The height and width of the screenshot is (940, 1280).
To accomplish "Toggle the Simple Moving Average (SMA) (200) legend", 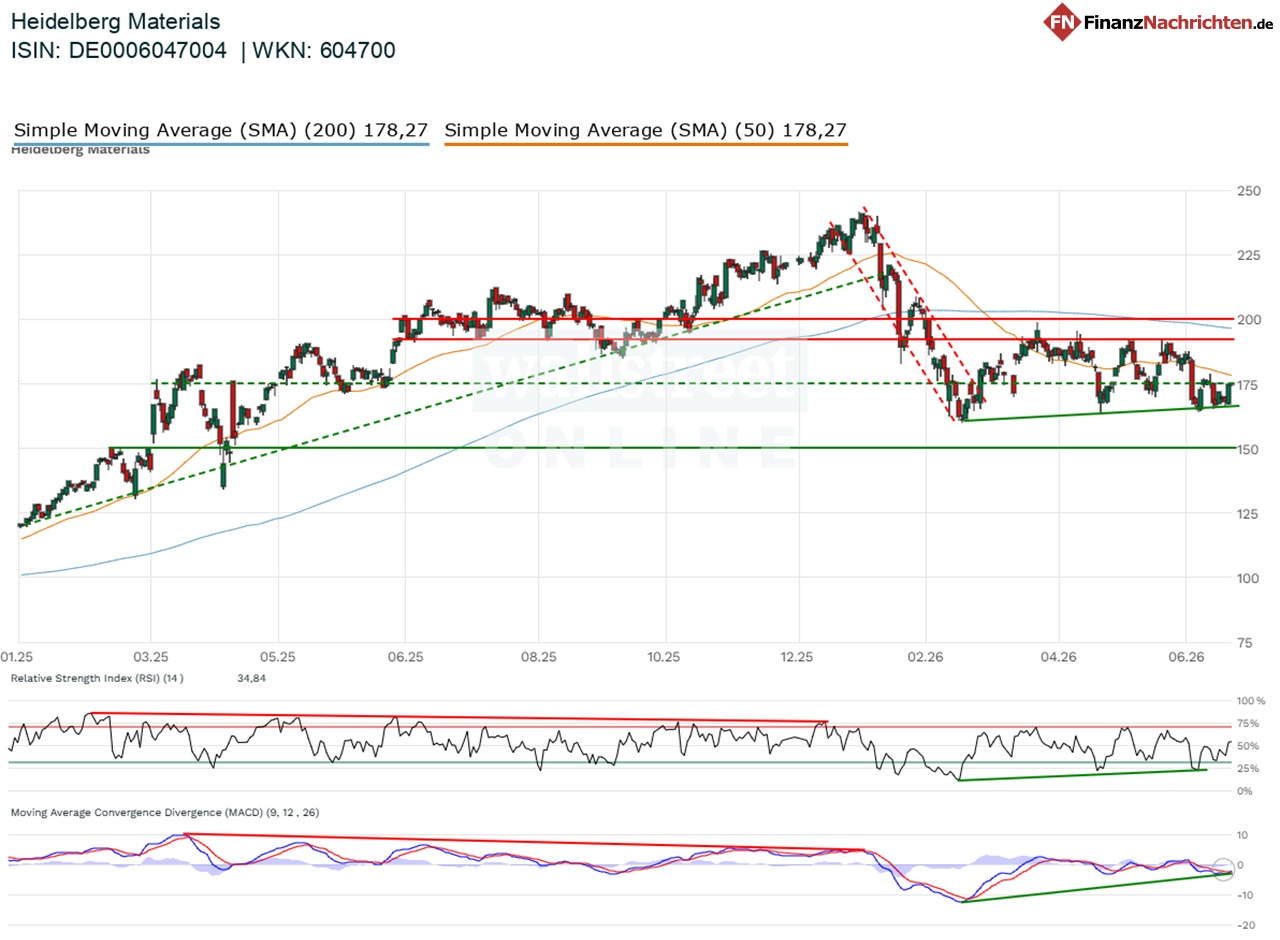I will pyautogui.click(x=221, y=130).
